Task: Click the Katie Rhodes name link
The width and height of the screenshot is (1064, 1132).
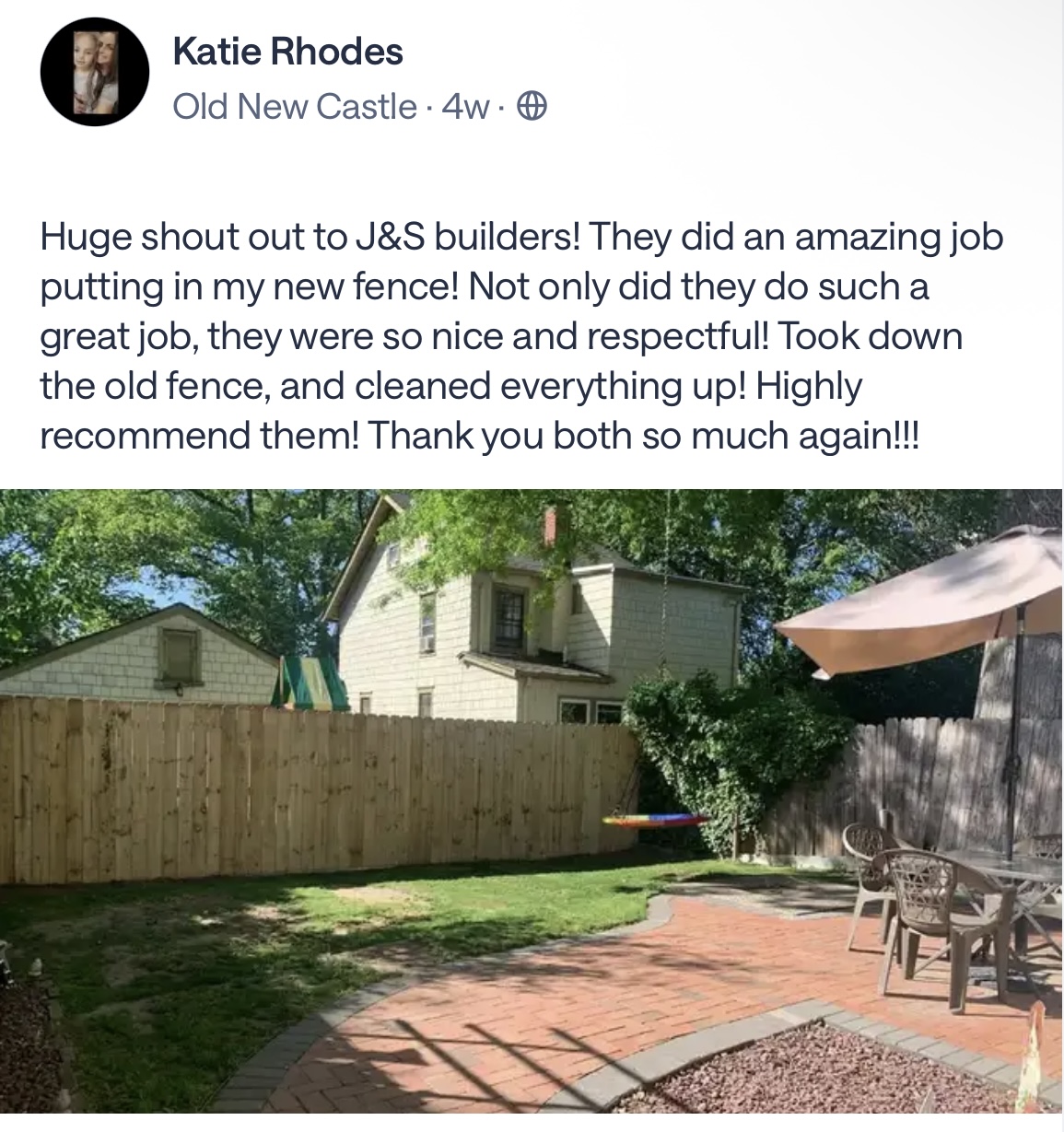Action: point(287,52)
